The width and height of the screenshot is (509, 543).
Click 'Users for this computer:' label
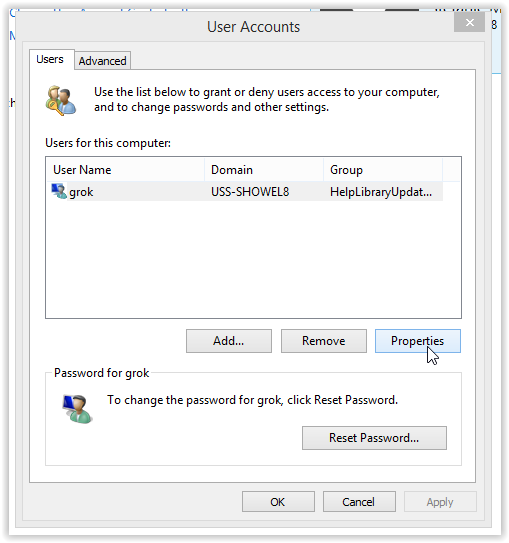pyautogui.click(x=108, y=143)
